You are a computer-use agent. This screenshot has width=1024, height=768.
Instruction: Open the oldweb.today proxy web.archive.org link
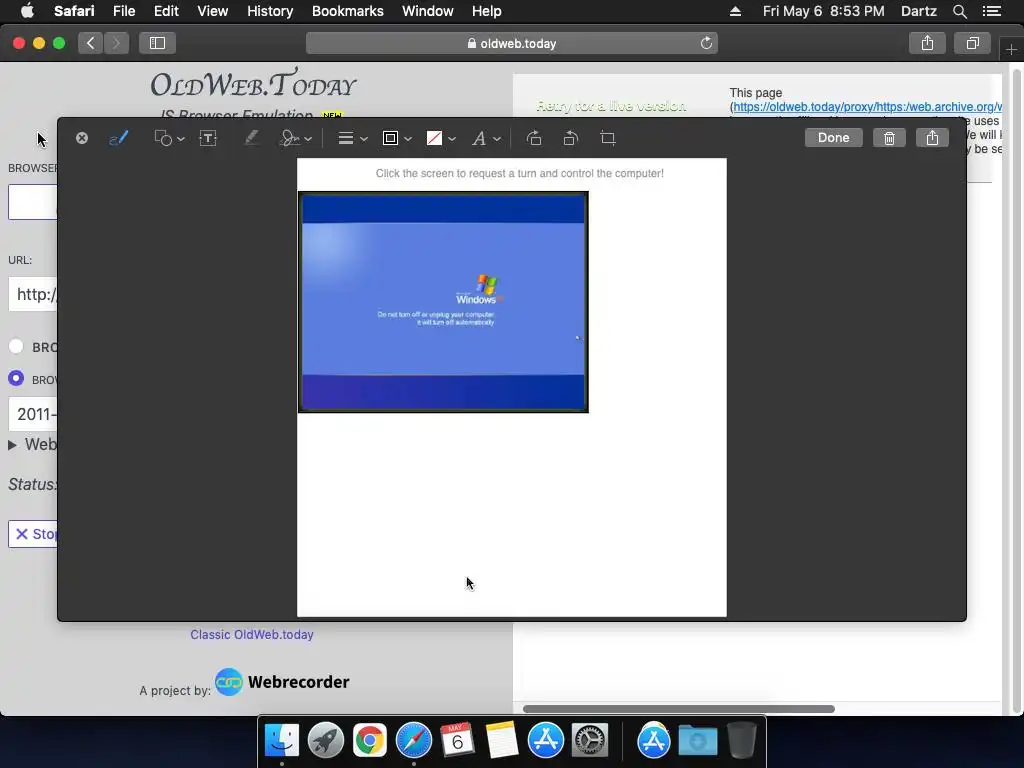[x=867, y=106]
